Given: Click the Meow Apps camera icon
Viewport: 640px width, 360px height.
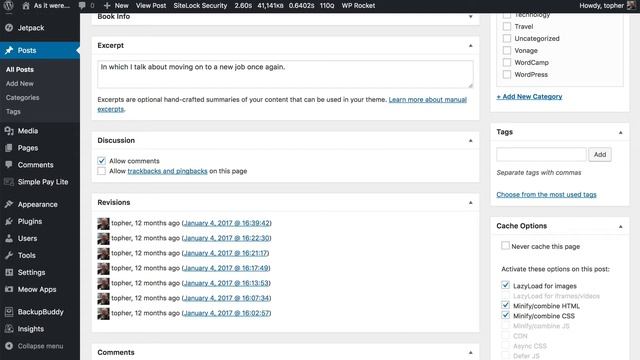Looking at the screenshot, I should coord(9,289).
